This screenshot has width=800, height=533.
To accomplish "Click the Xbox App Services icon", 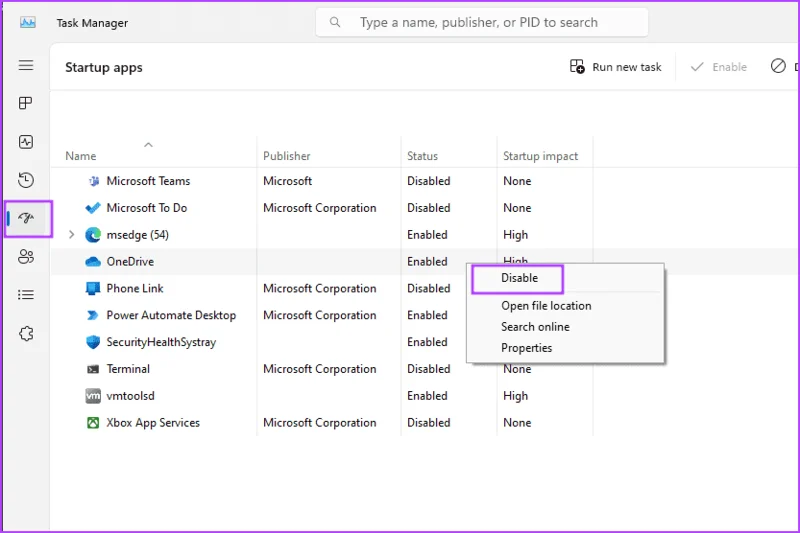I will coord(93,423).
